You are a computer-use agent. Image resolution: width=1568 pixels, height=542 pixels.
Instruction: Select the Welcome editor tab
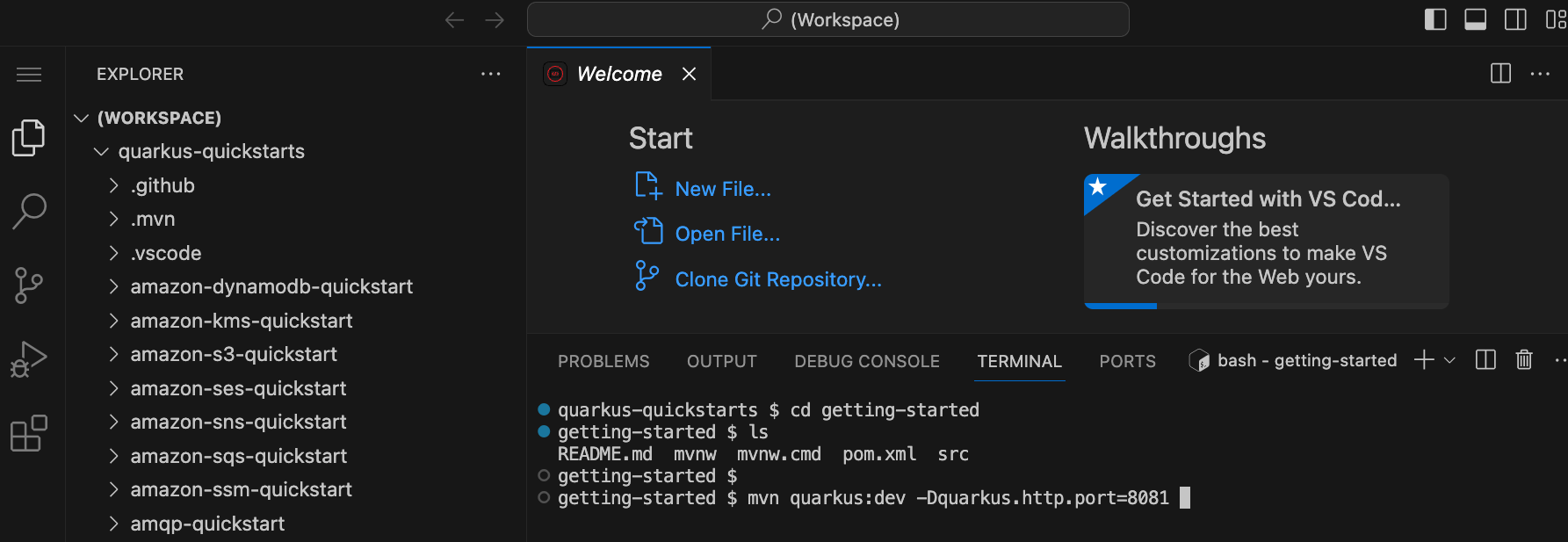[619, 74]
